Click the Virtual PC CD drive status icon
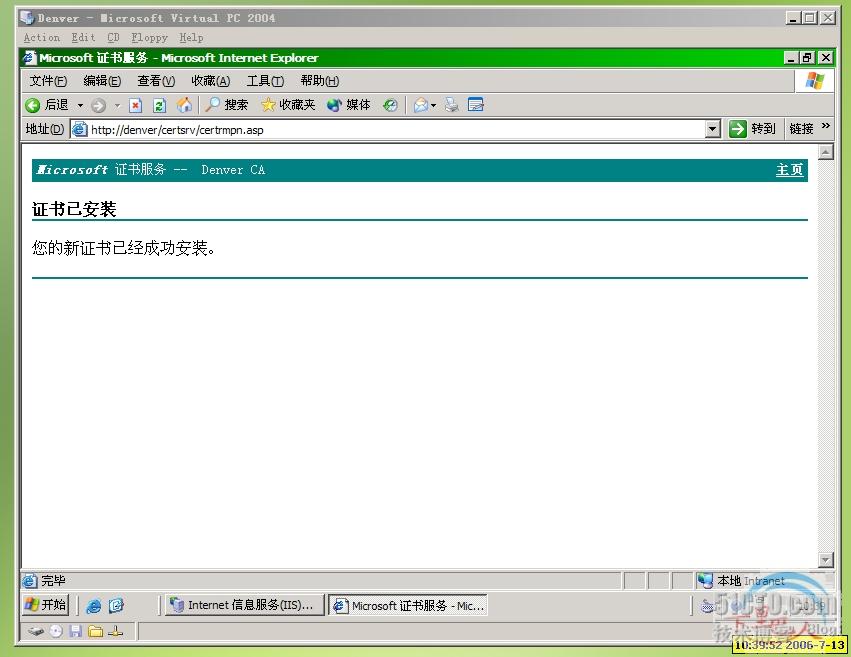This screenshot has width=851, height=657. click(x=56, y=631)
